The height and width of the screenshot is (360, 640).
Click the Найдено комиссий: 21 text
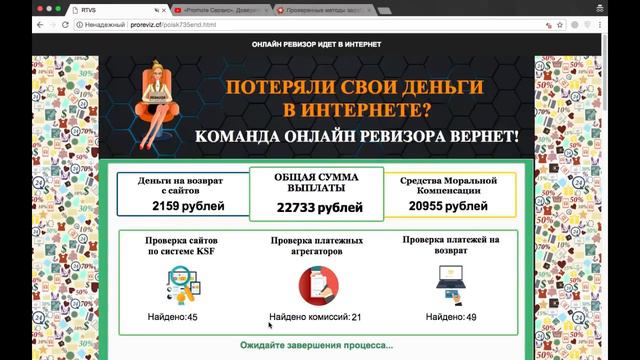click(315, 317)
